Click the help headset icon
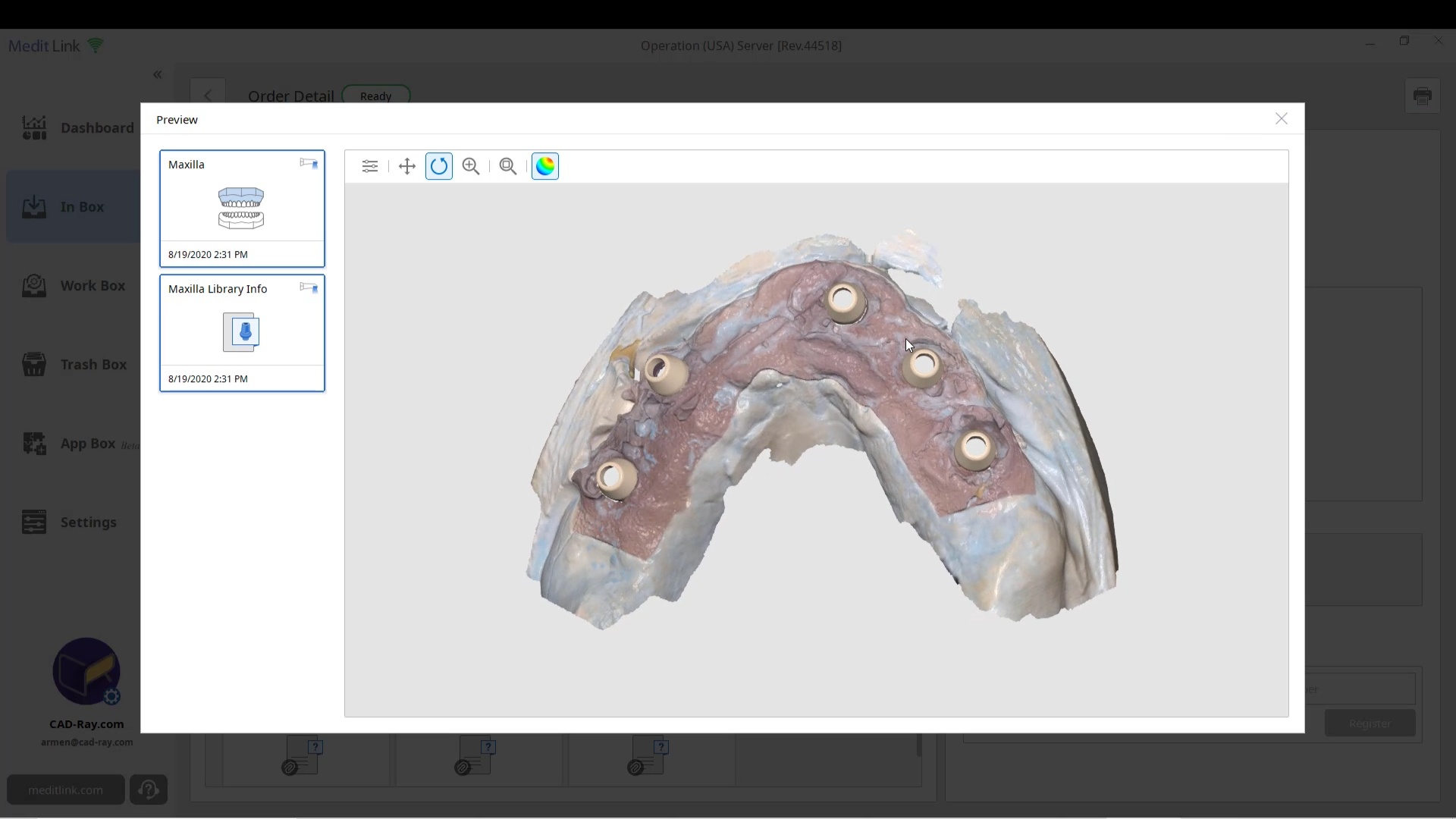The image size is (1456, 819). [x=149, y=789]
